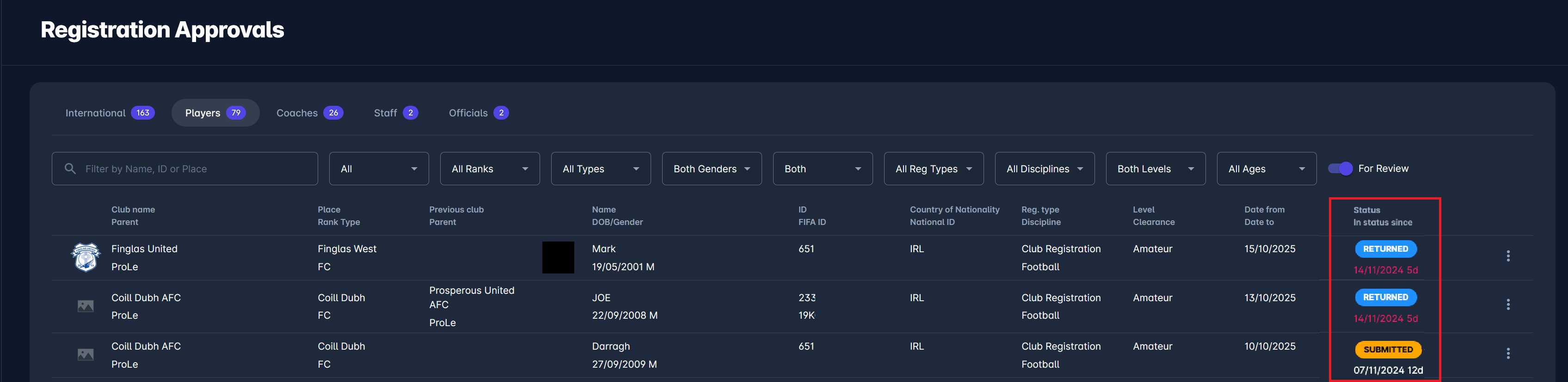Open the Officials tab
1568x382 pixels.
(x=478, y=113)
